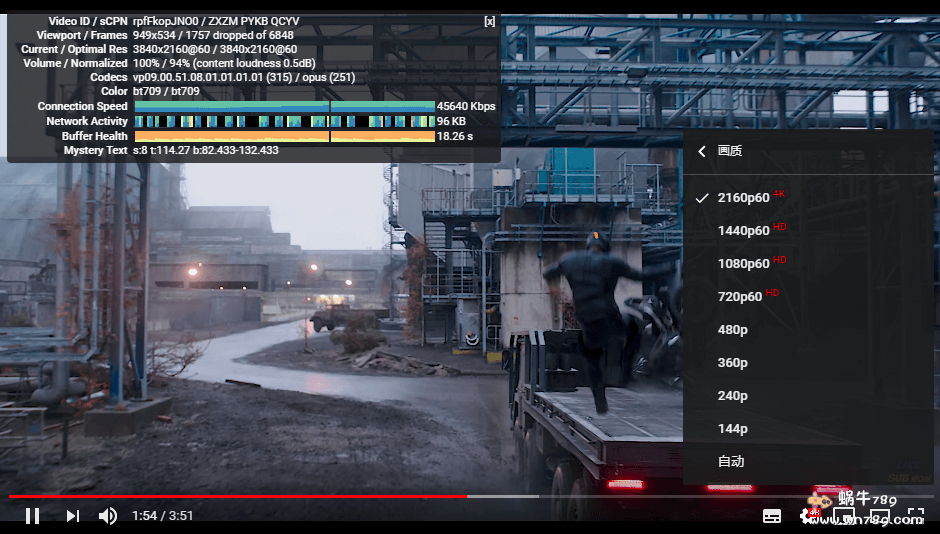Image resolution: width=940 pixels, height=534 pixels.
Task: Select 1440p60 HD quality
Action: 744,231
